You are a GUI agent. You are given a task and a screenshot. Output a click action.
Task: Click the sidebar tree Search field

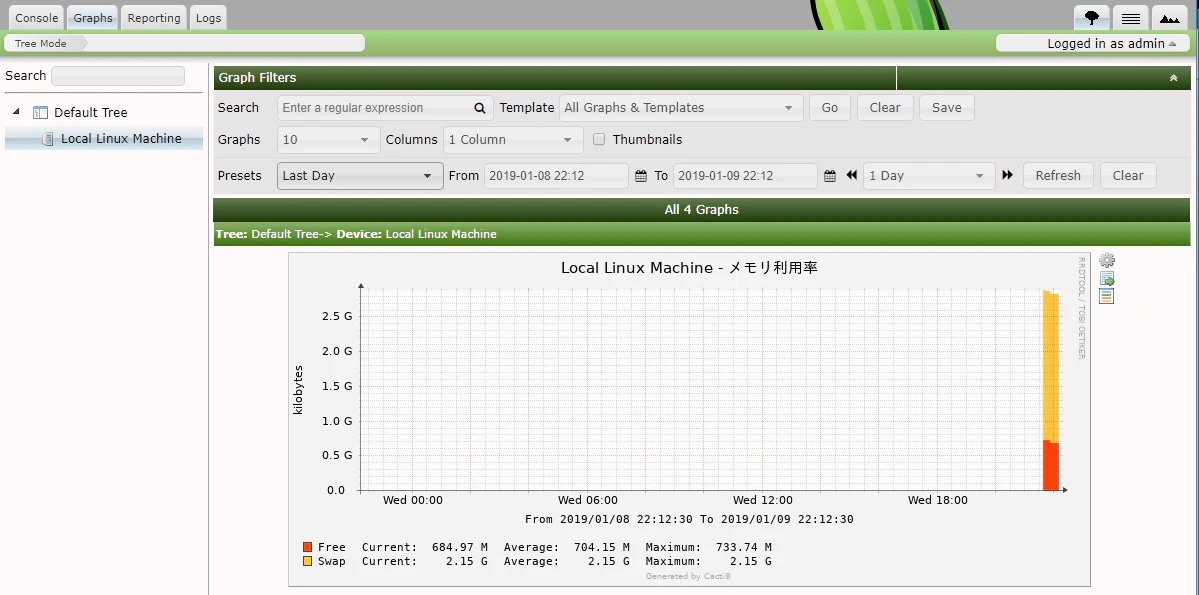pos(118,76)
